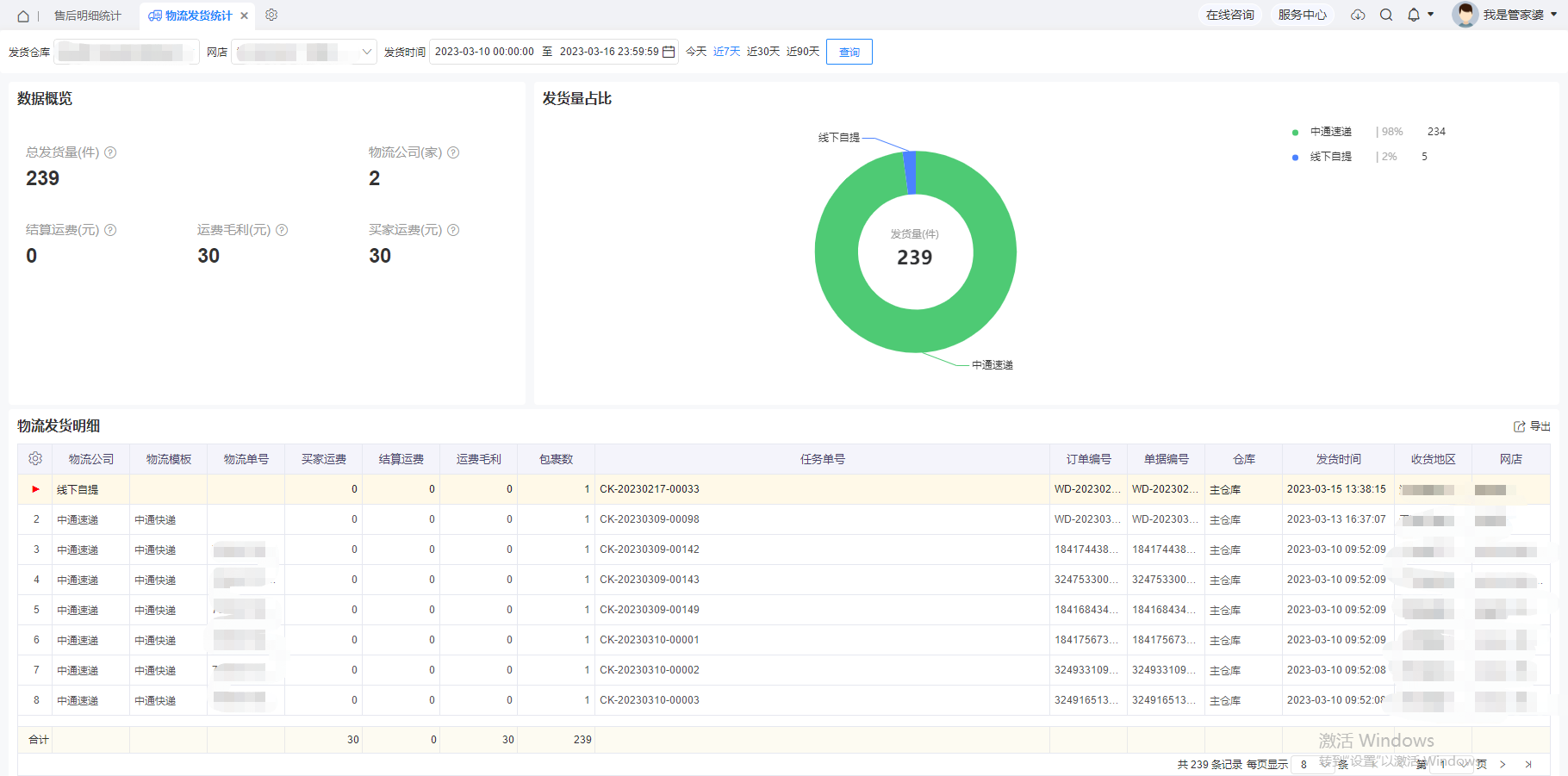This screenshot has width=1568, height=776.
Task: Click the 查询 button
Action: 849,52
